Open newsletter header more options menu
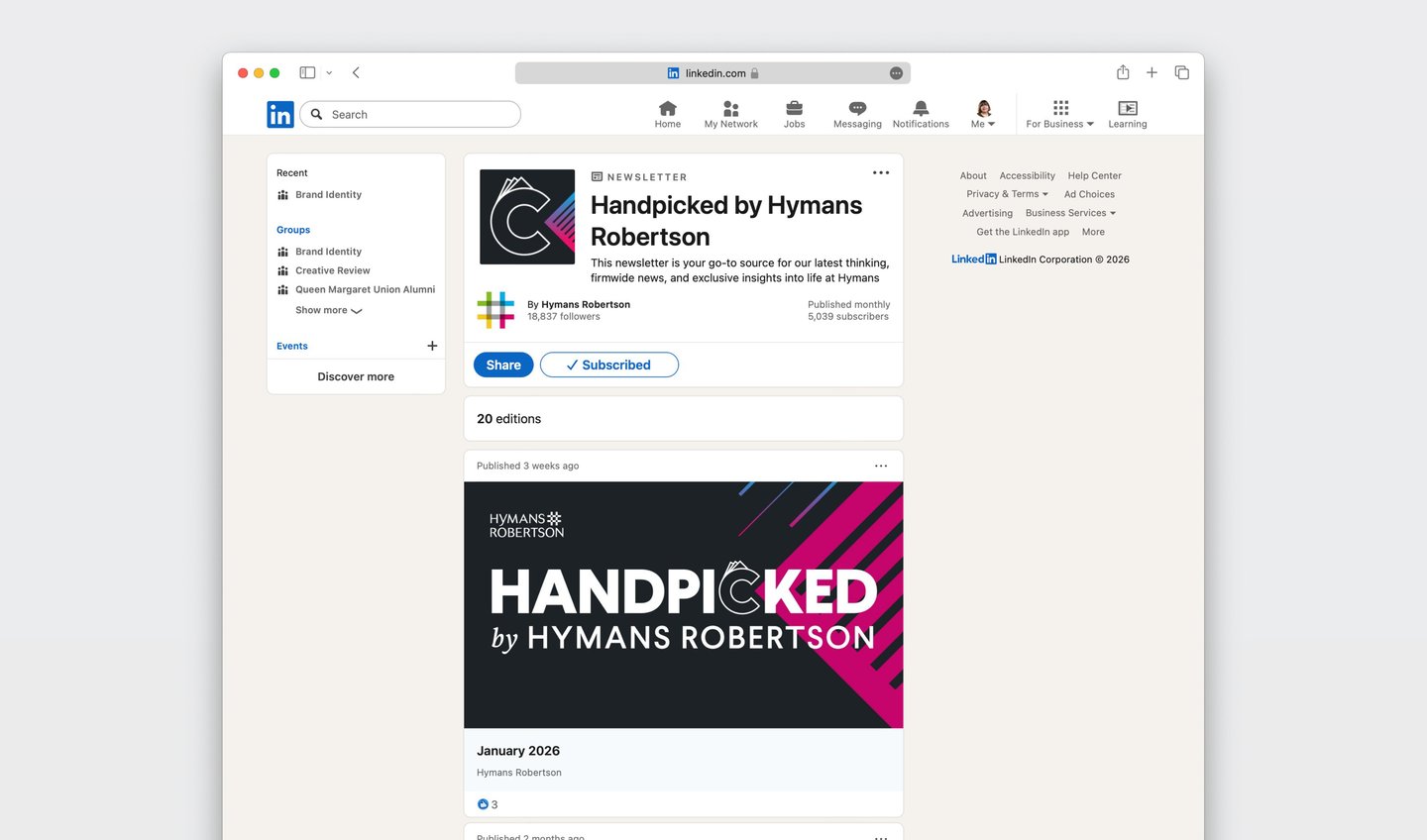Screen dimensions: 1427x840 tap(881, 172)
